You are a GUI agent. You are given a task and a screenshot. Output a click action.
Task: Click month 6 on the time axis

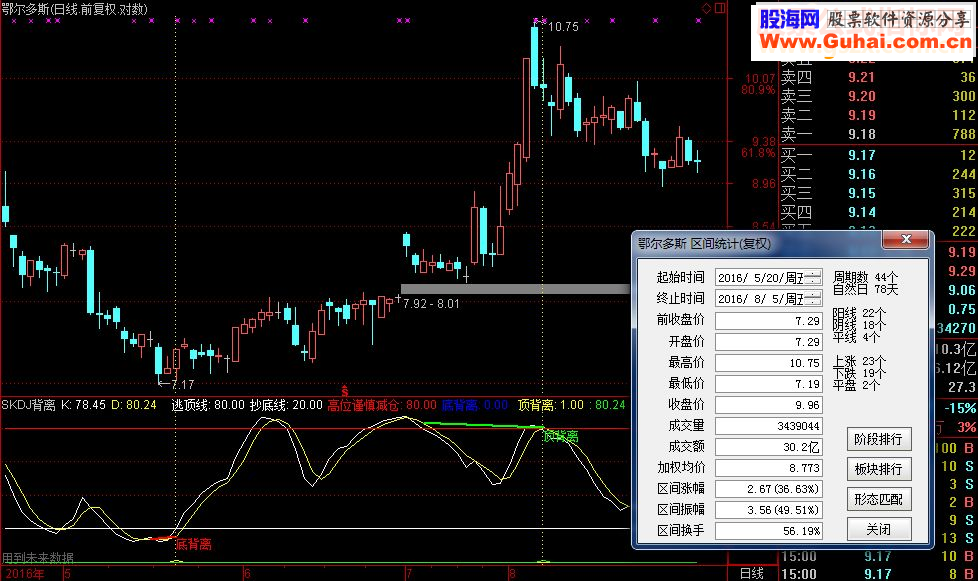click(x=247, y=574)
